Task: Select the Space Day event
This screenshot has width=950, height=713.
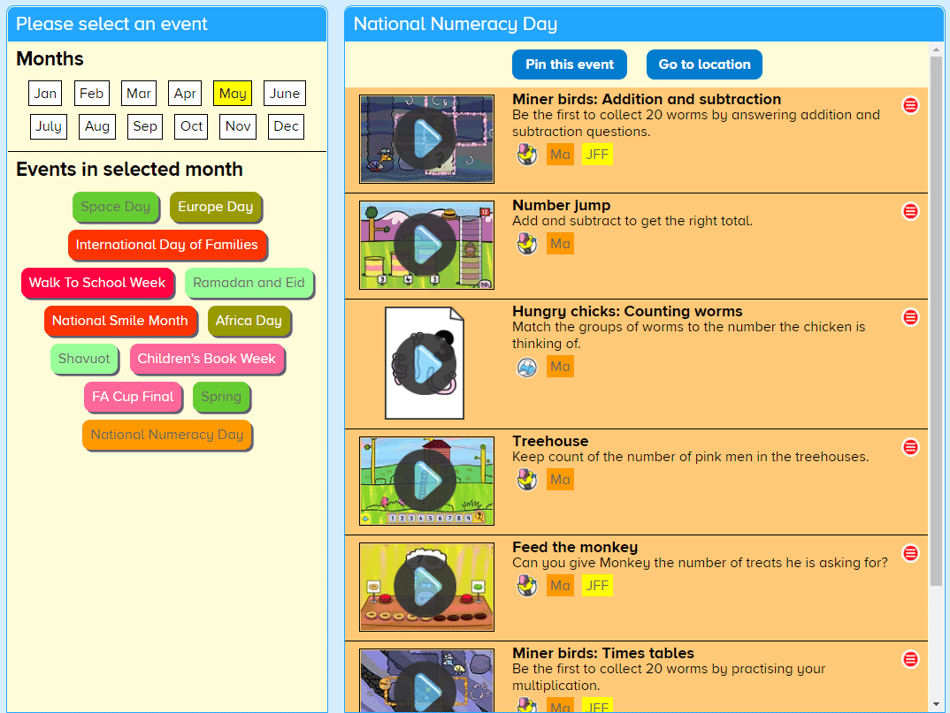Action: point(116,207)
